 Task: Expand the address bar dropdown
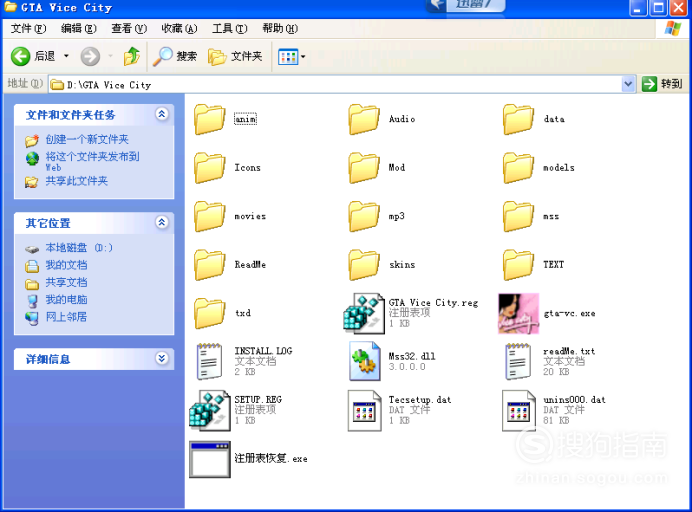pyautogui.click(x=628, y=84)
